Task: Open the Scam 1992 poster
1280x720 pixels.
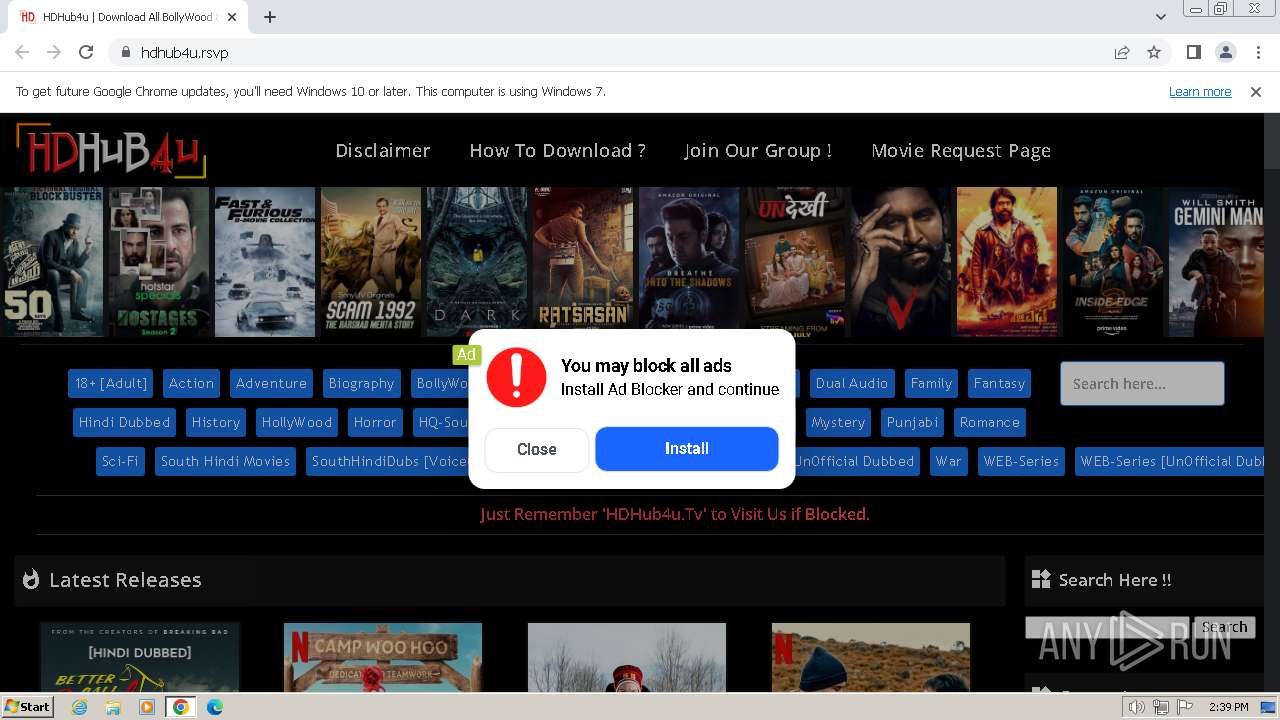Action: [370, 262]
